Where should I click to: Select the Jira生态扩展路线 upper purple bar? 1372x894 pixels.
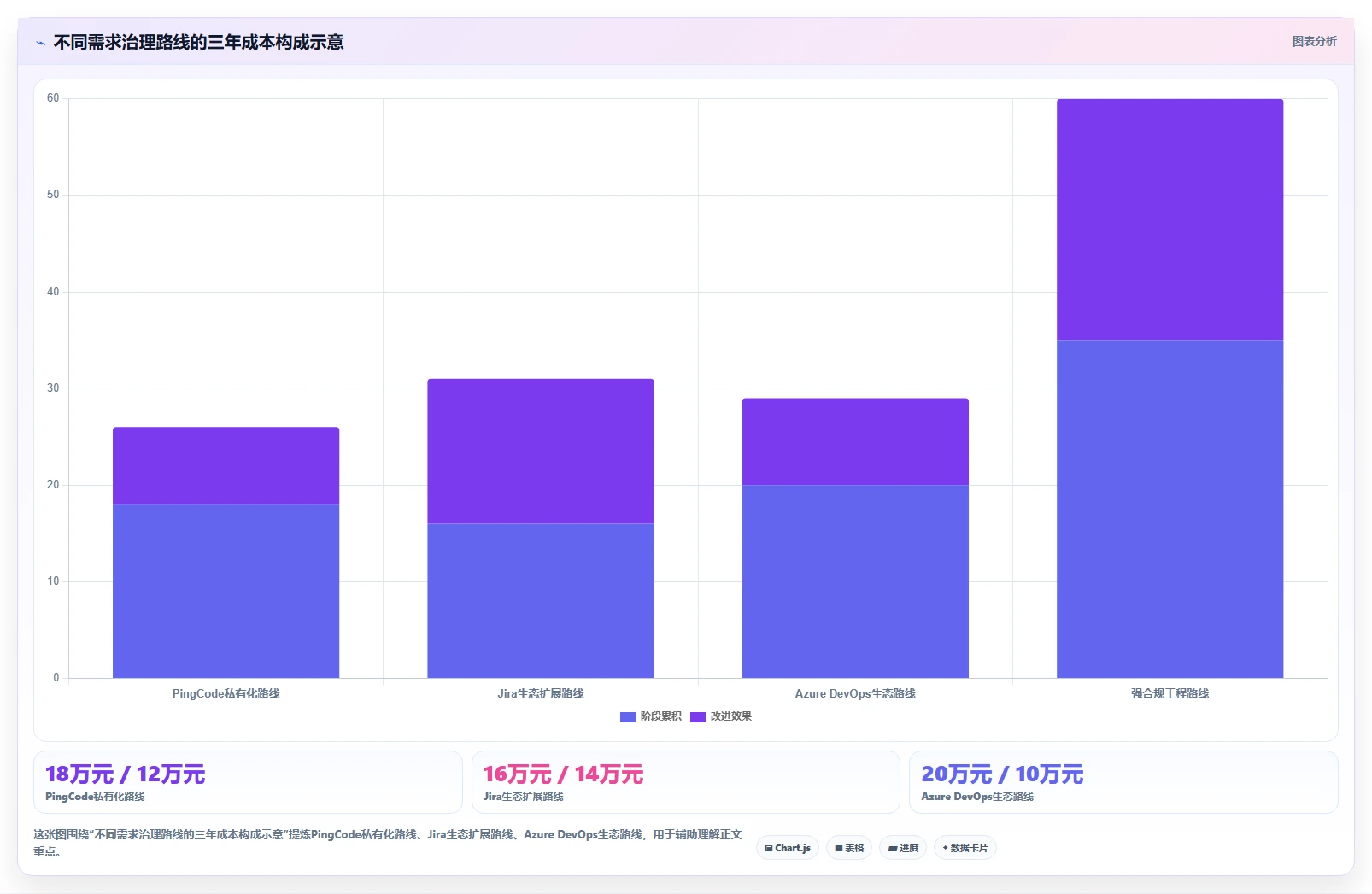point(541,451)
